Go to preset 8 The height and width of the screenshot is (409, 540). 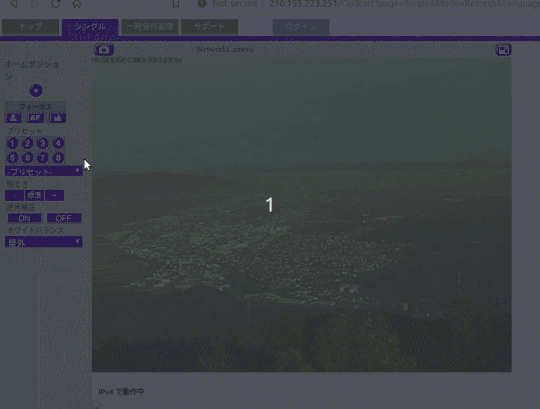pos(58,158)
